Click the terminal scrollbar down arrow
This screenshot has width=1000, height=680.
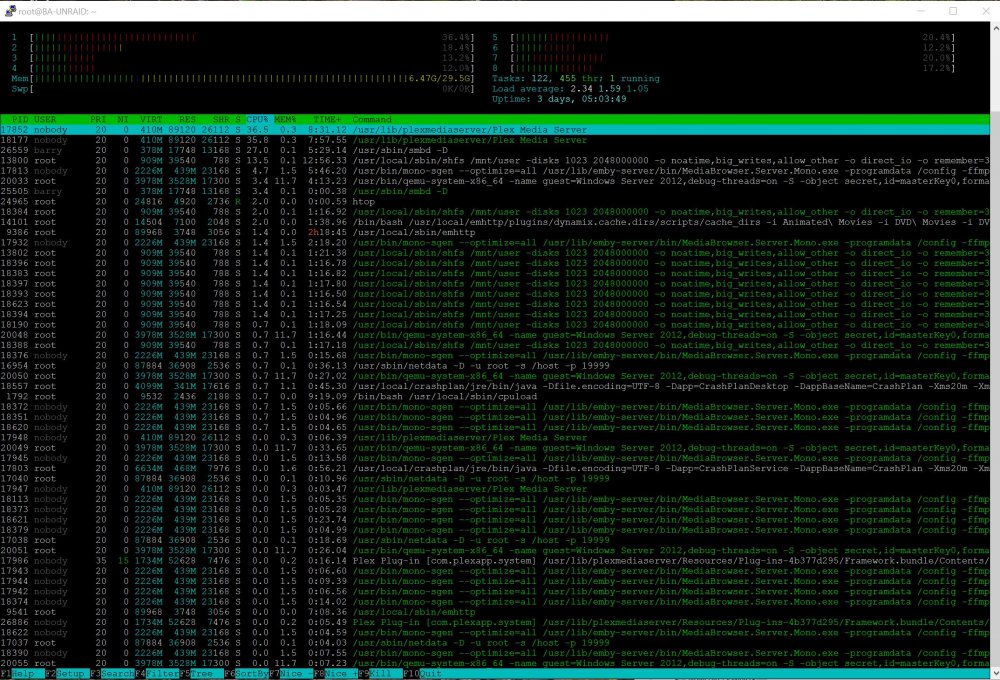pos(995,673)
